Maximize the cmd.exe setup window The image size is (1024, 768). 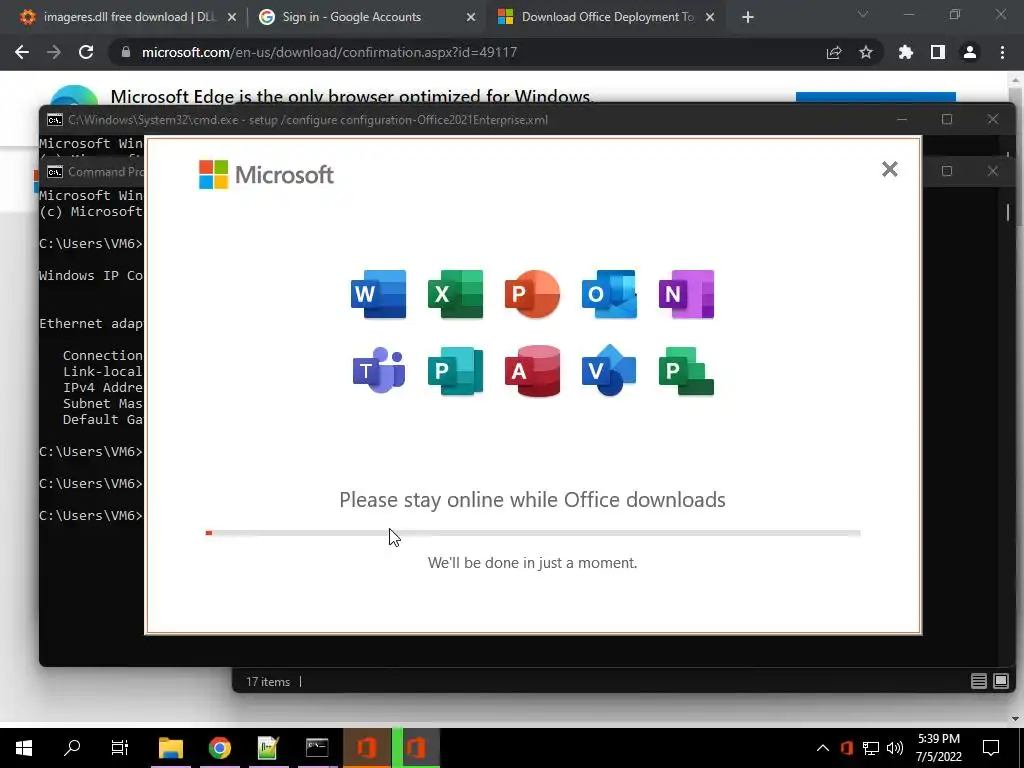coord(947,119)
